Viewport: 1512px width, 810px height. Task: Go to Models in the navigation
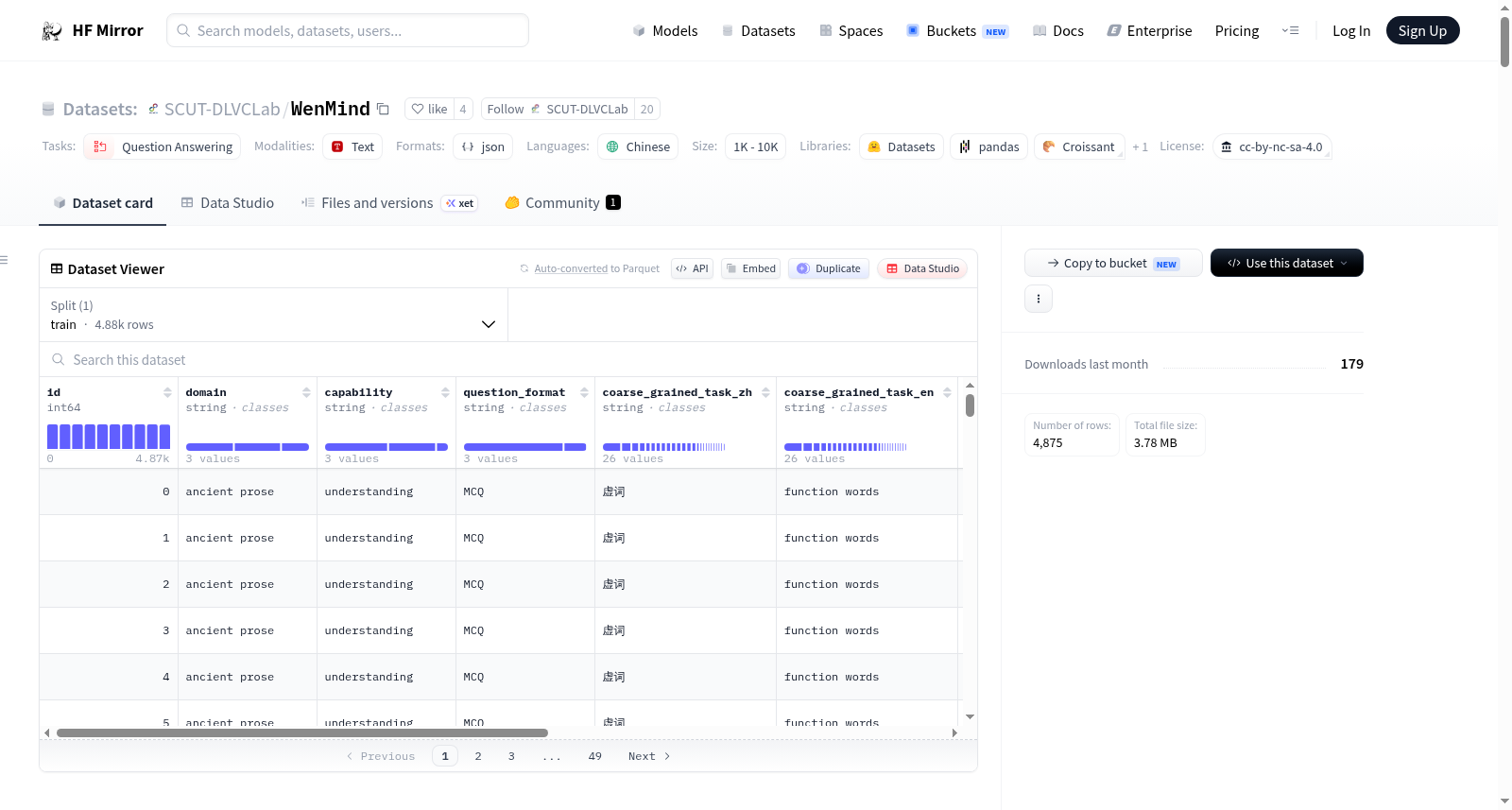coord(665,31)
